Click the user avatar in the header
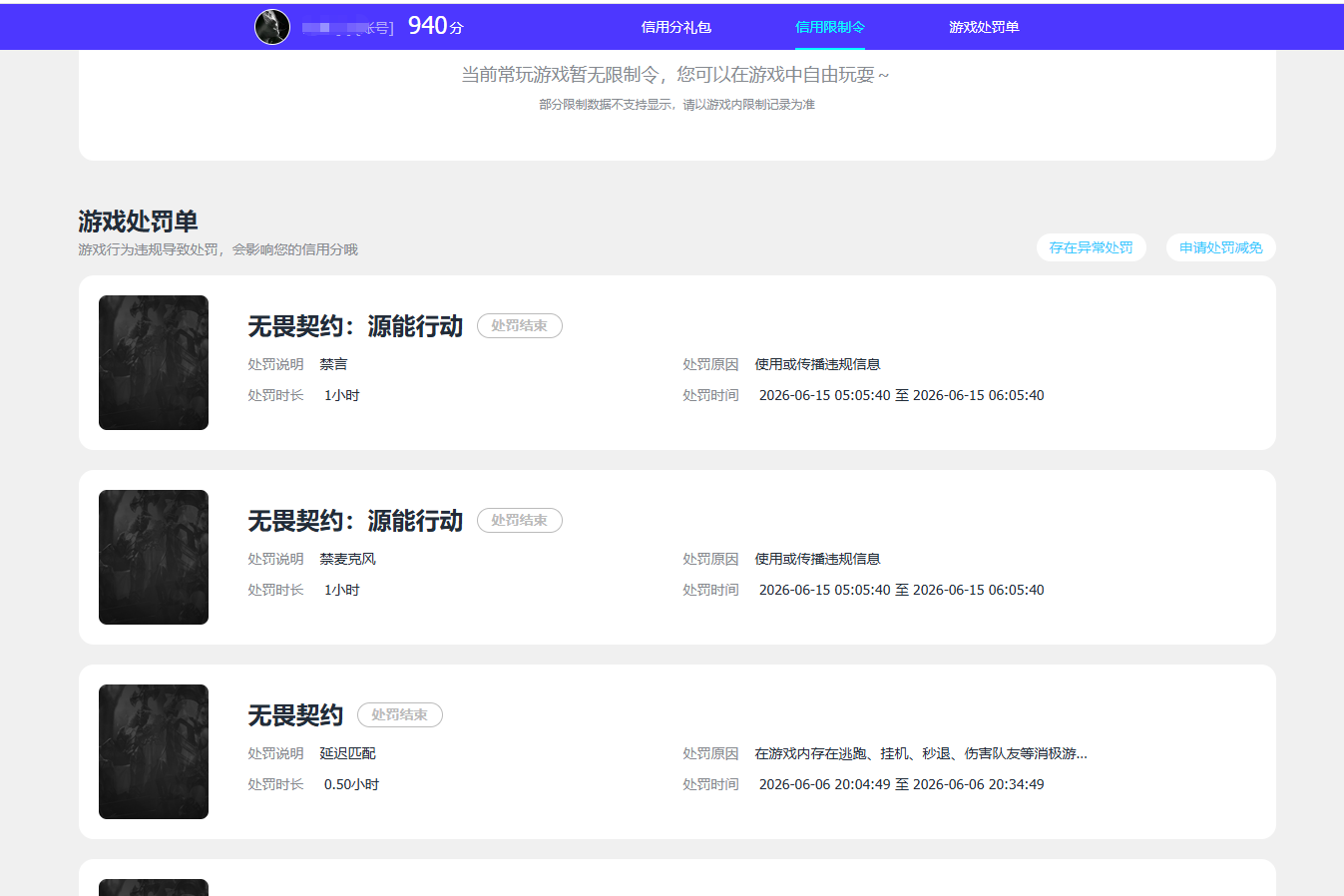This screenshot has width=1344, height=896. click(272, 27)
